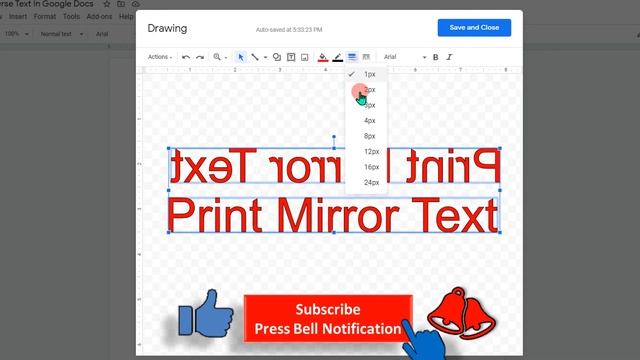Open the Shape tool
The height and width of the screenshot is (360, 640).
(277, 57)
